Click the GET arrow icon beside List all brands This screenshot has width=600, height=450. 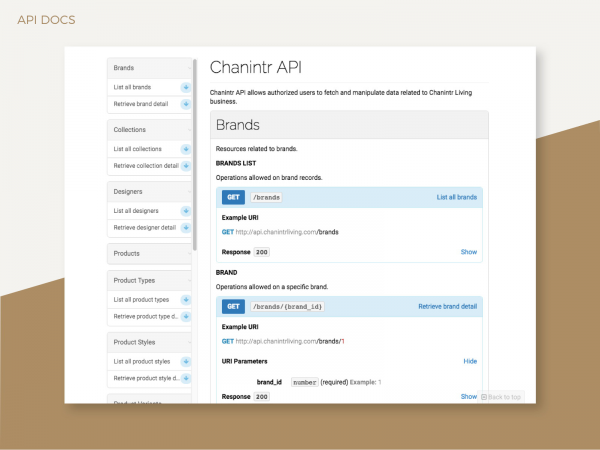[186, 87]
